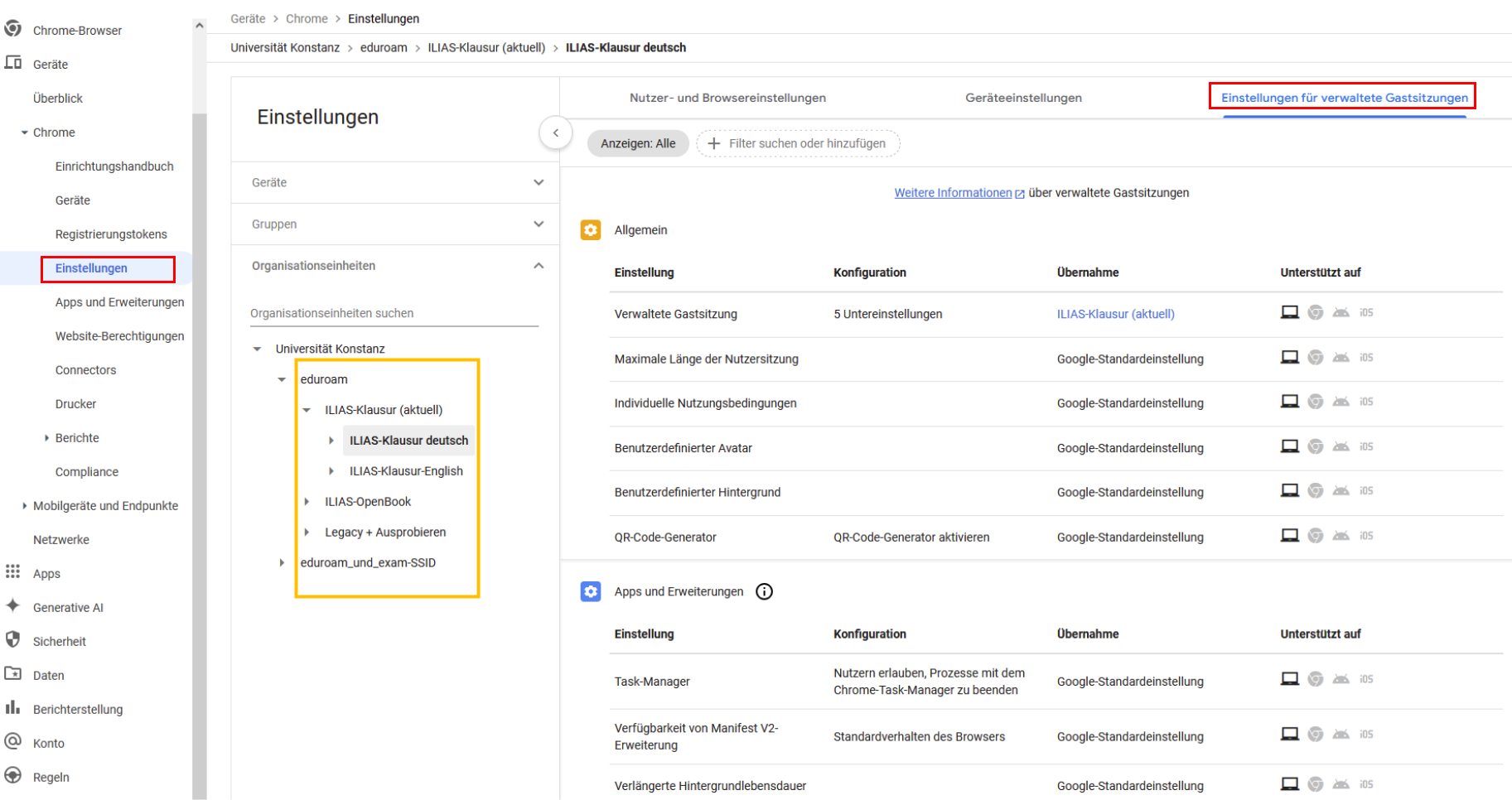Open Registrierungstokens sidebar item
This screenshot has height=800, width=1512.
[111, 234]
